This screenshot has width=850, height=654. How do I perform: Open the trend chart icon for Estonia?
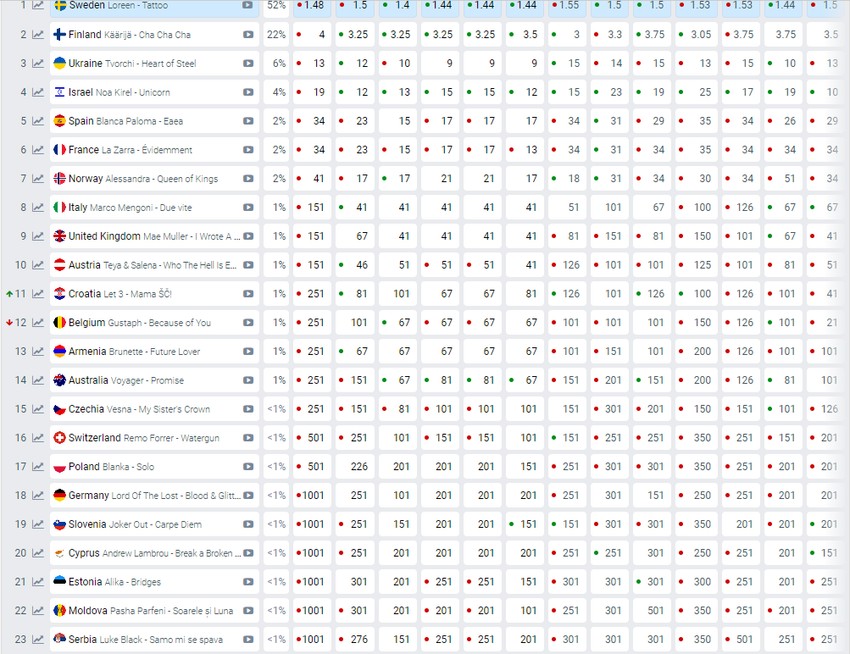click(38, 582)
